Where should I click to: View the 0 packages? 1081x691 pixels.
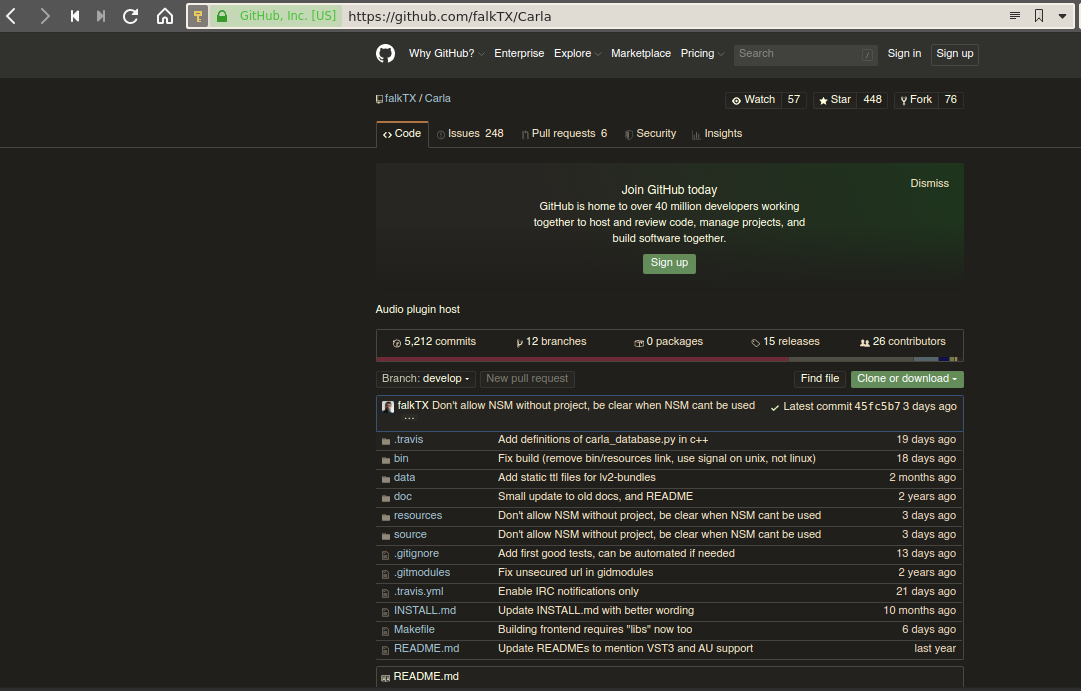click(x=668, y=342)
